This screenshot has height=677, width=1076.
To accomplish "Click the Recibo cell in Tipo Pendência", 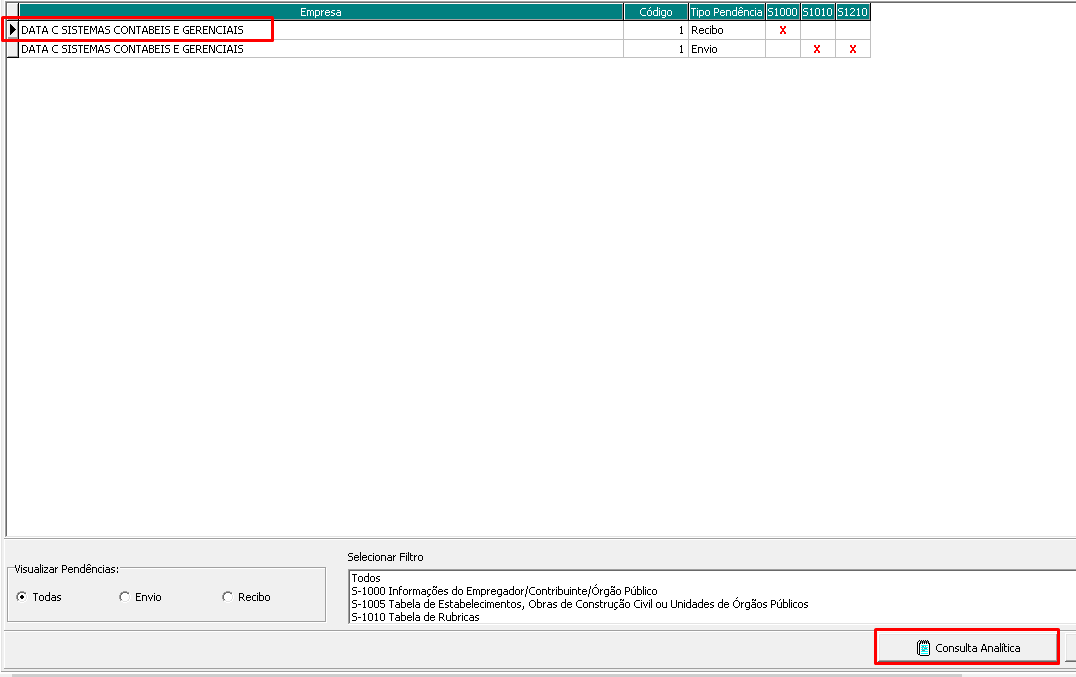I will pos(727,30).
